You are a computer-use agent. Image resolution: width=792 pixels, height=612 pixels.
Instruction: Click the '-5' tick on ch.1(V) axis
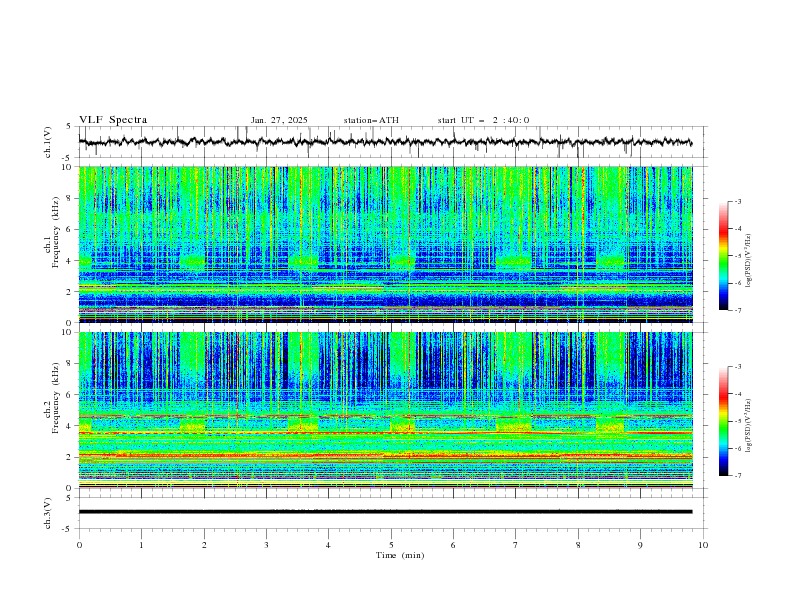click(68, 158)
